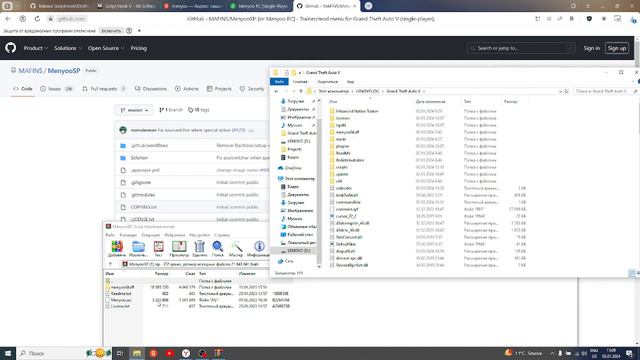Open WinRAR Commands menu
The width and height of the screenshot is (640, 360).
tap(128, 235)
